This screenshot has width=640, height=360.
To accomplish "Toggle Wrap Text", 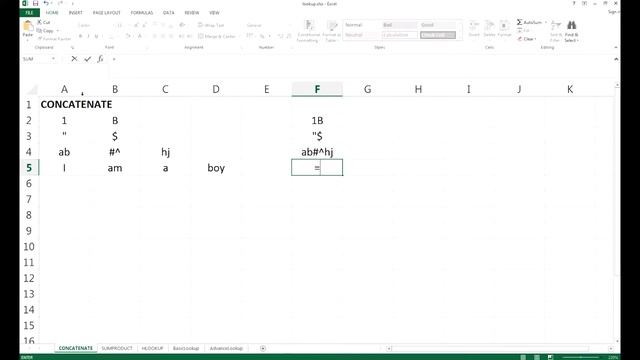I will click(211, 25).
